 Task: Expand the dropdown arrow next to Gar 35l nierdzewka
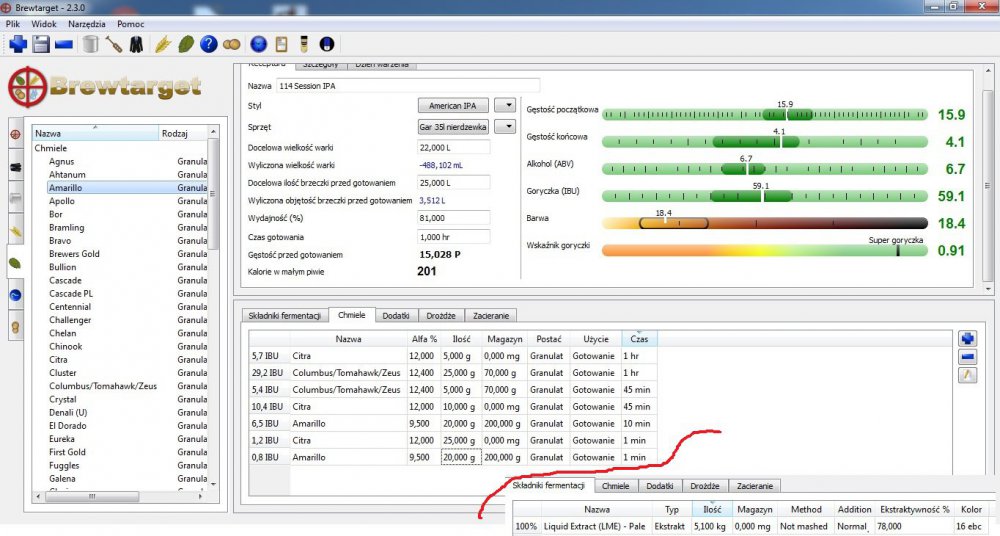(506, 127)
